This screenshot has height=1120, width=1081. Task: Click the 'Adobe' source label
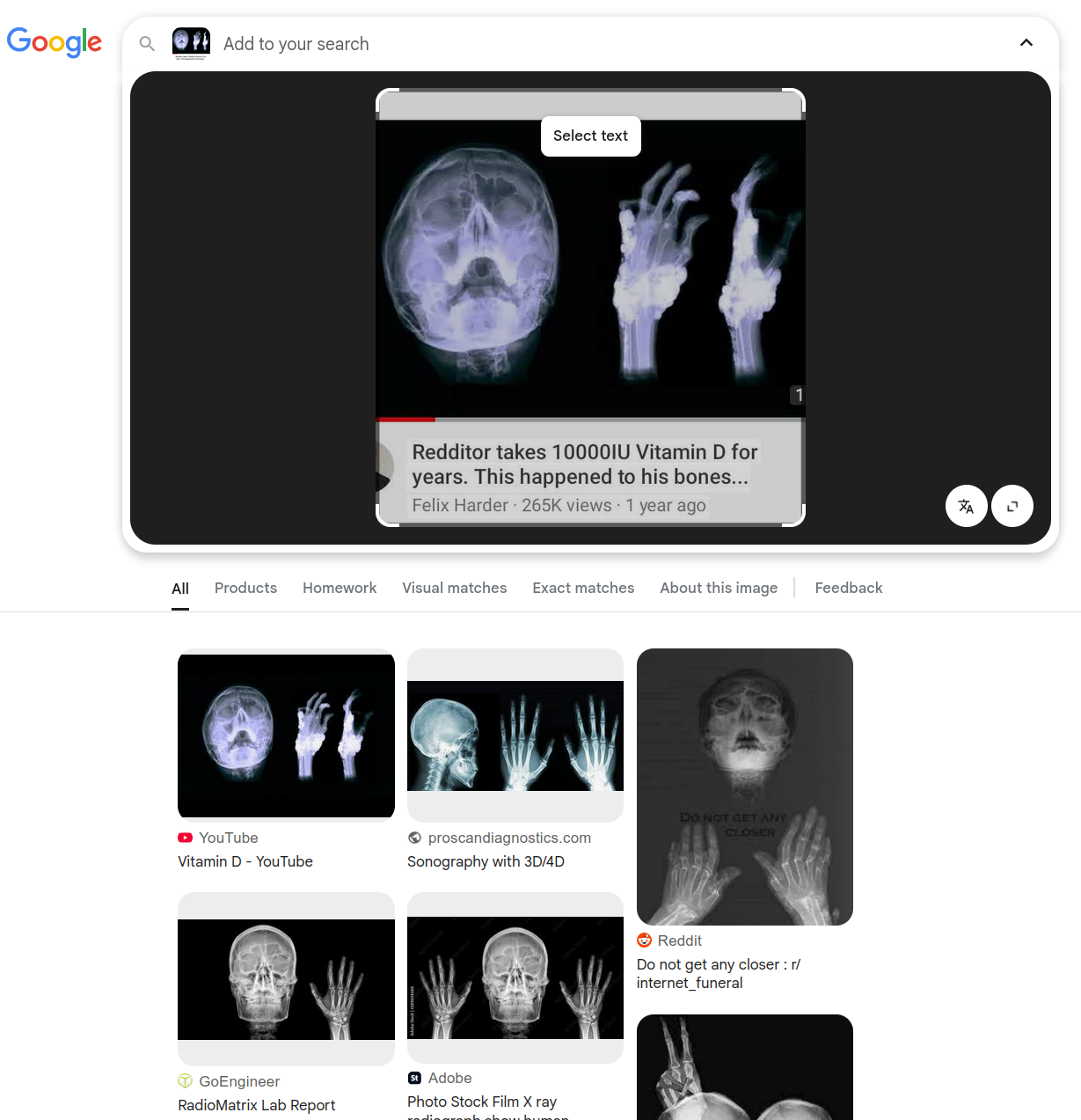pos(450,1078)
